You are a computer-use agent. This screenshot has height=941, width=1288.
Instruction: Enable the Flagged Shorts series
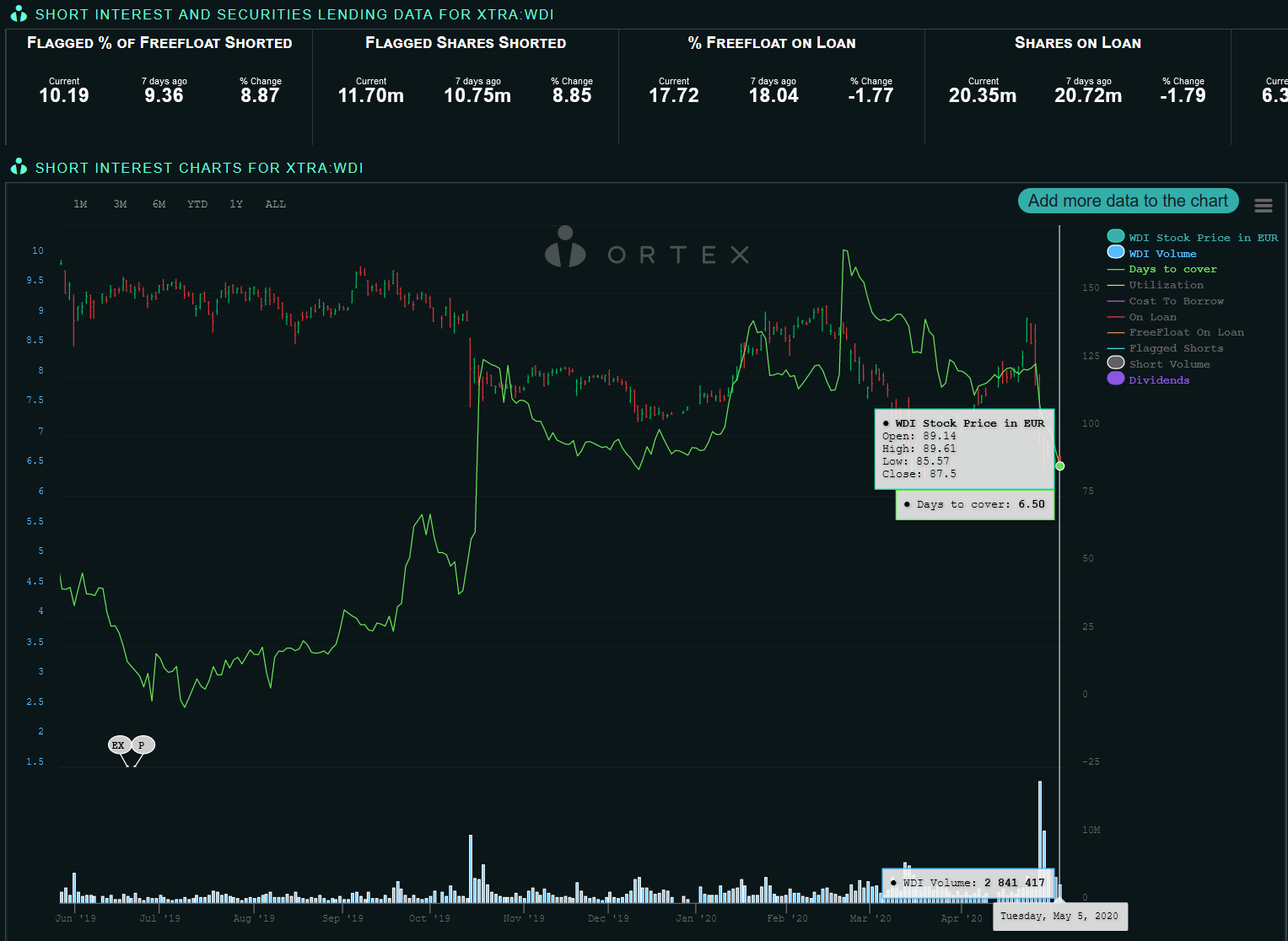coord(1176,348)
